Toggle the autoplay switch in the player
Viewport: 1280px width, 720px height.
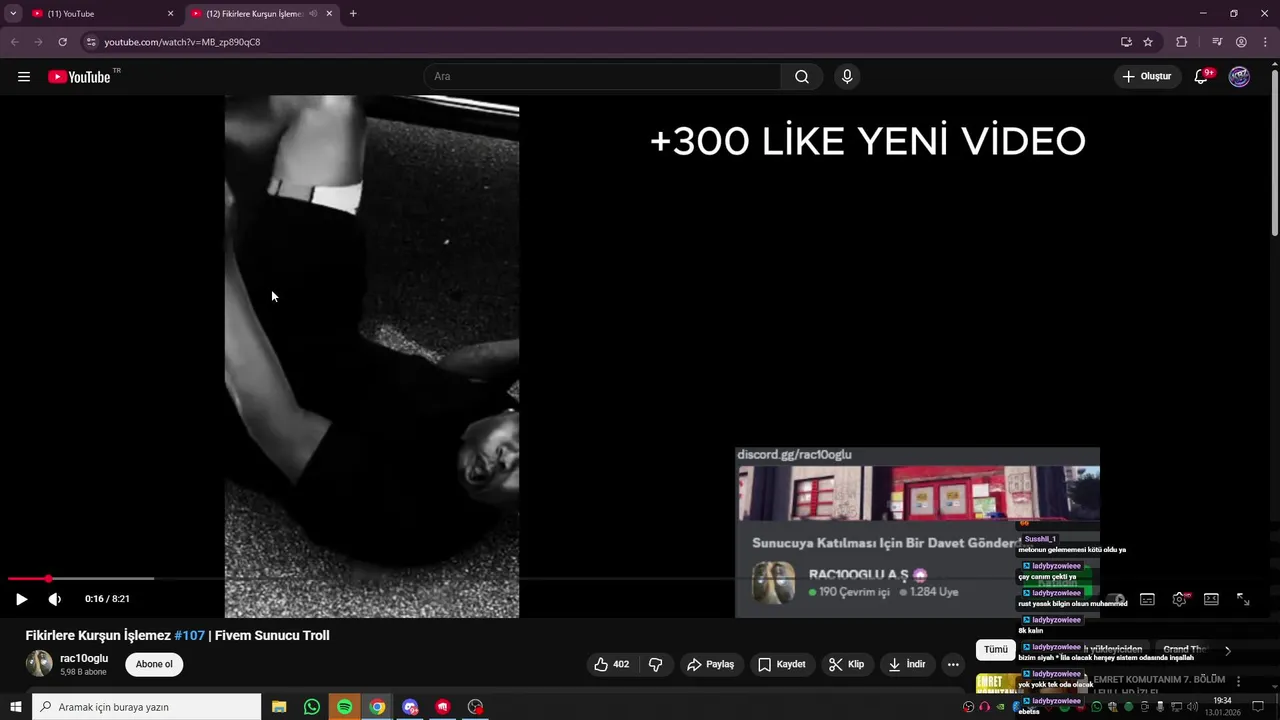pos(1116,599)
